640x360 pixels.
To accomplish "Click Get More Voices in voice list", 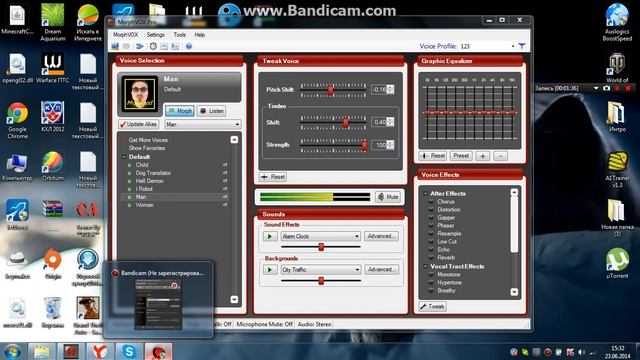I will (148, 140).
